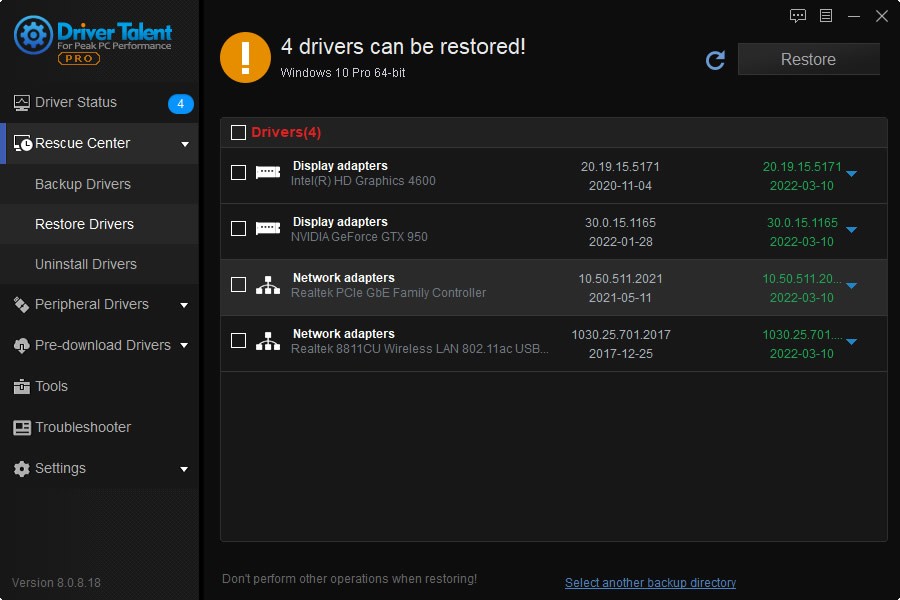Click the refresh icon beside Restore
The height and width of the screenshot is (600, 900).
715,60
